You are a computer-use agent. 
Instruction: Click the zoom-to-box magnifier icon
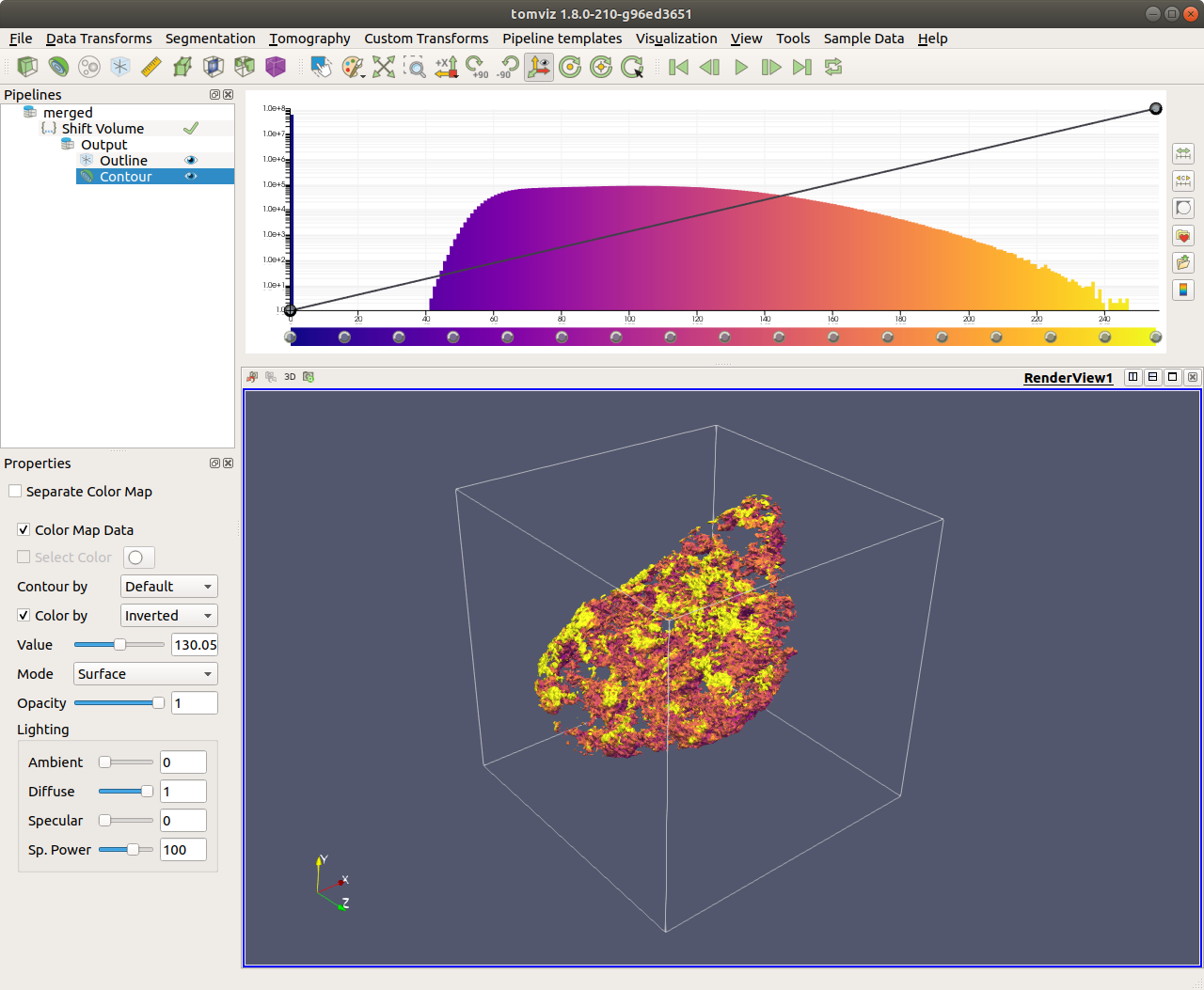pos(415,67)
